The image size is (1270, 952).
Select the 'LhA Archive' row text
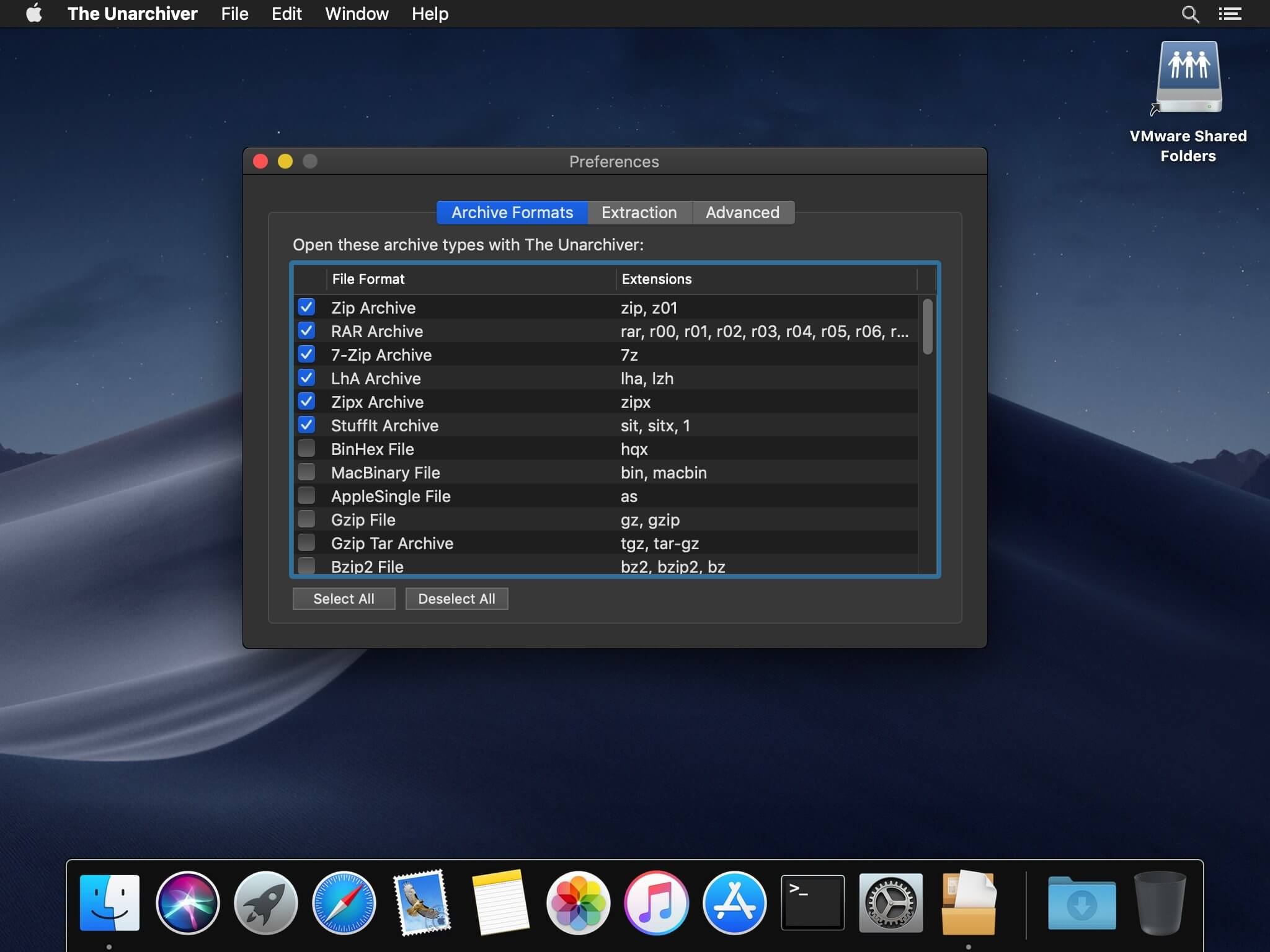[376, 378]
